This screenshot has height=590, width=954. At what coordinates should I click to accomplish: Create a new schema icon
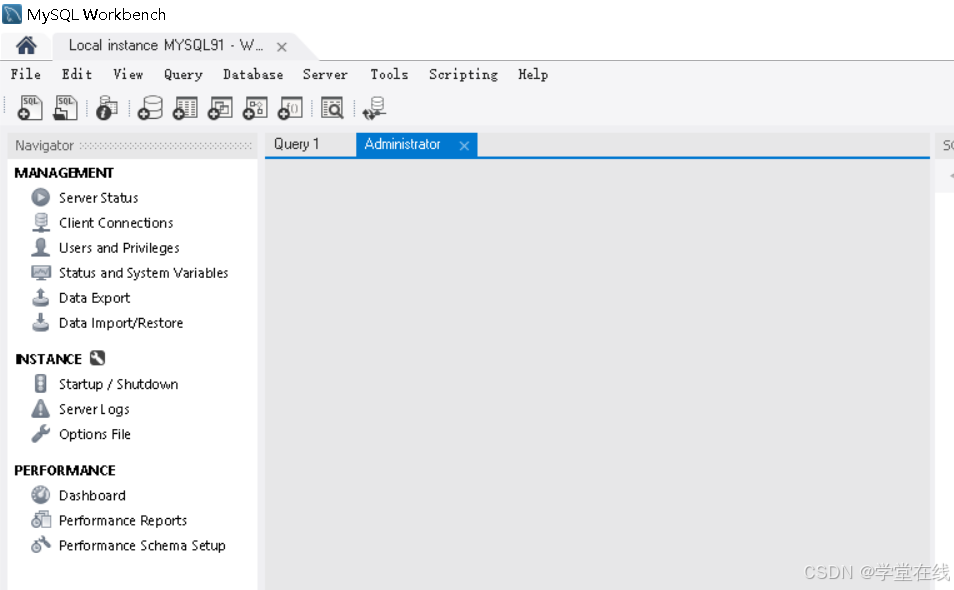(150, 108)
